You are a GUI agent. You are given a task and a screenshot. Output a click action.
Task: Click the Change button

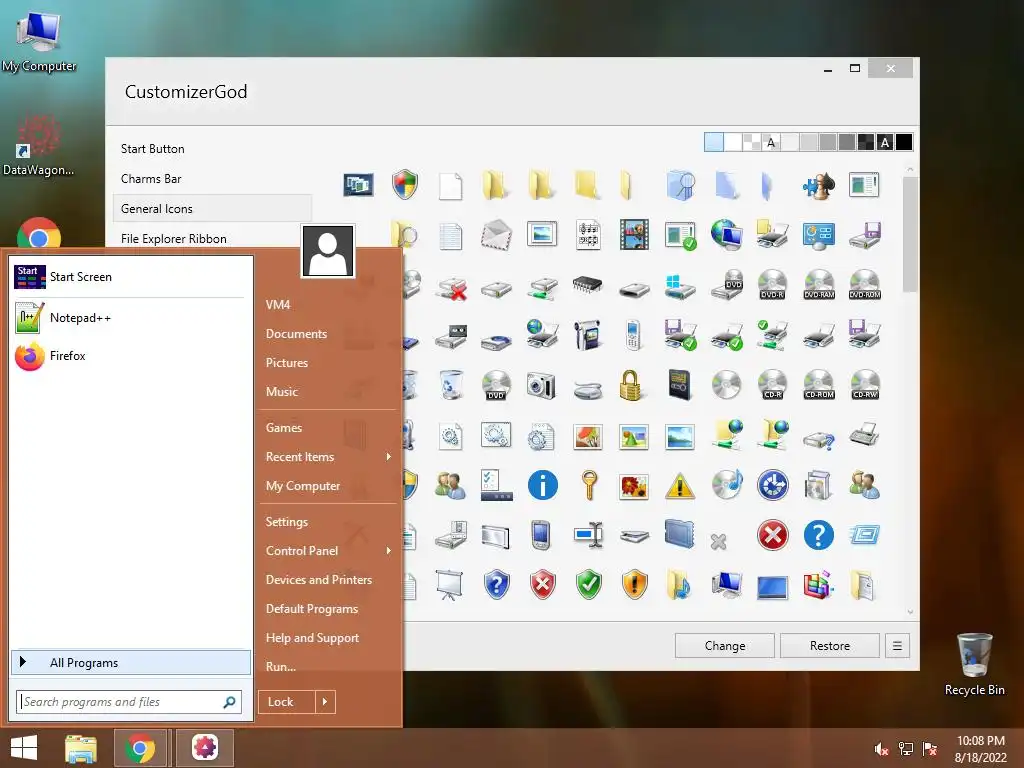pos(725,646)
